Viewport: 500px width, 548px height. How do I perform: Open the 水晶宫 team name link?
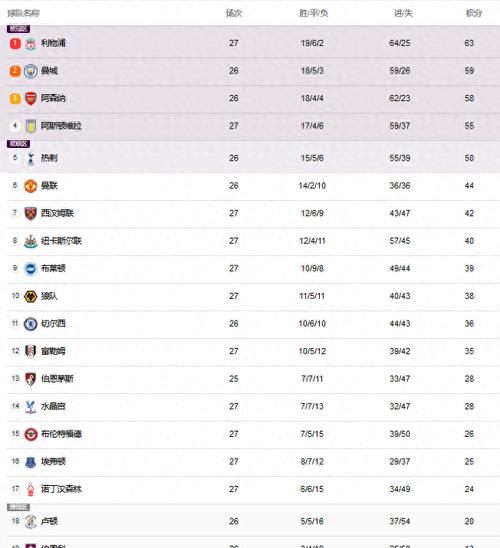click(53, 406)
